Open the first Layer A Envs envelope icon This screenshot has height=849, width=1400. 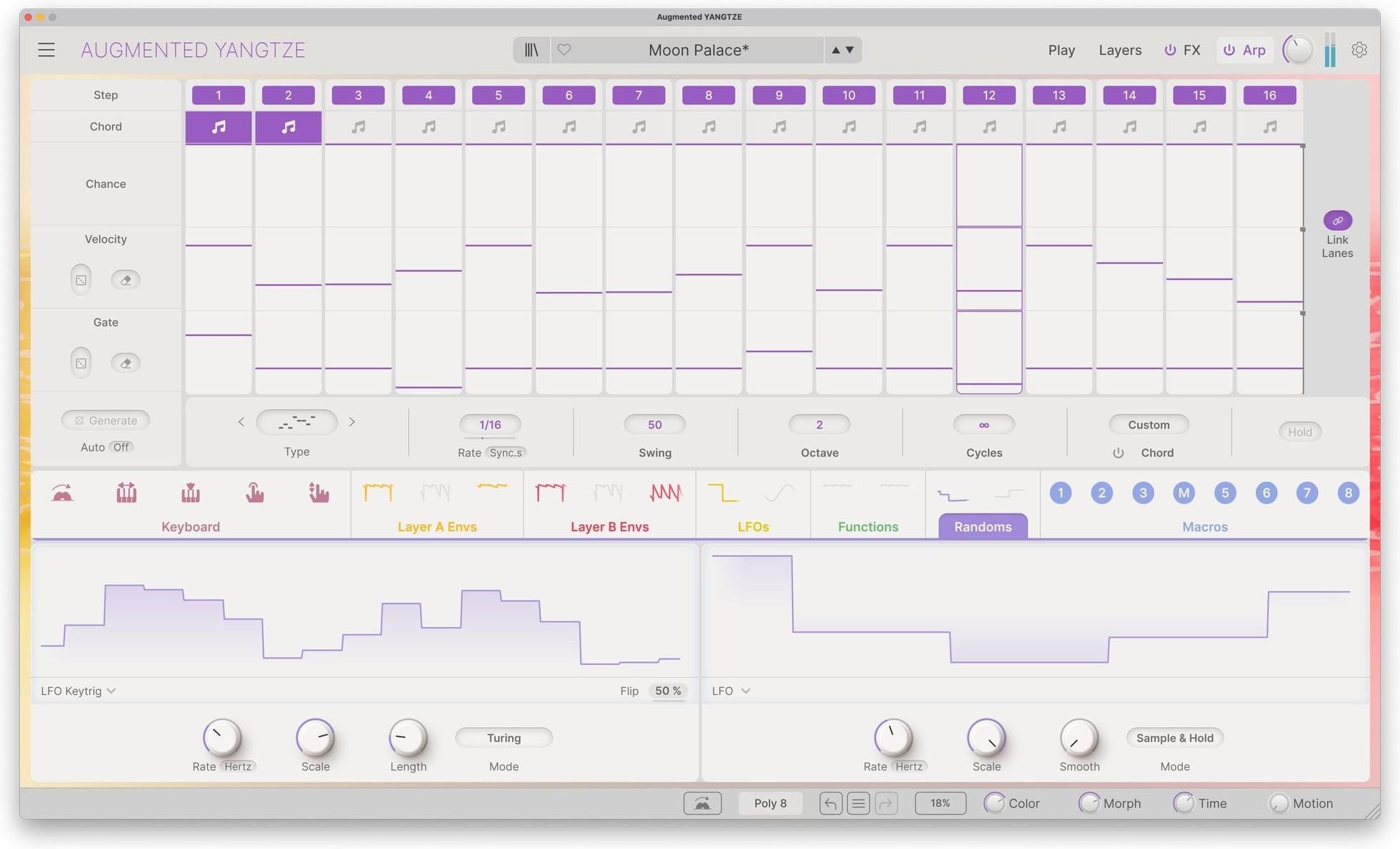[x=378, y=492]
